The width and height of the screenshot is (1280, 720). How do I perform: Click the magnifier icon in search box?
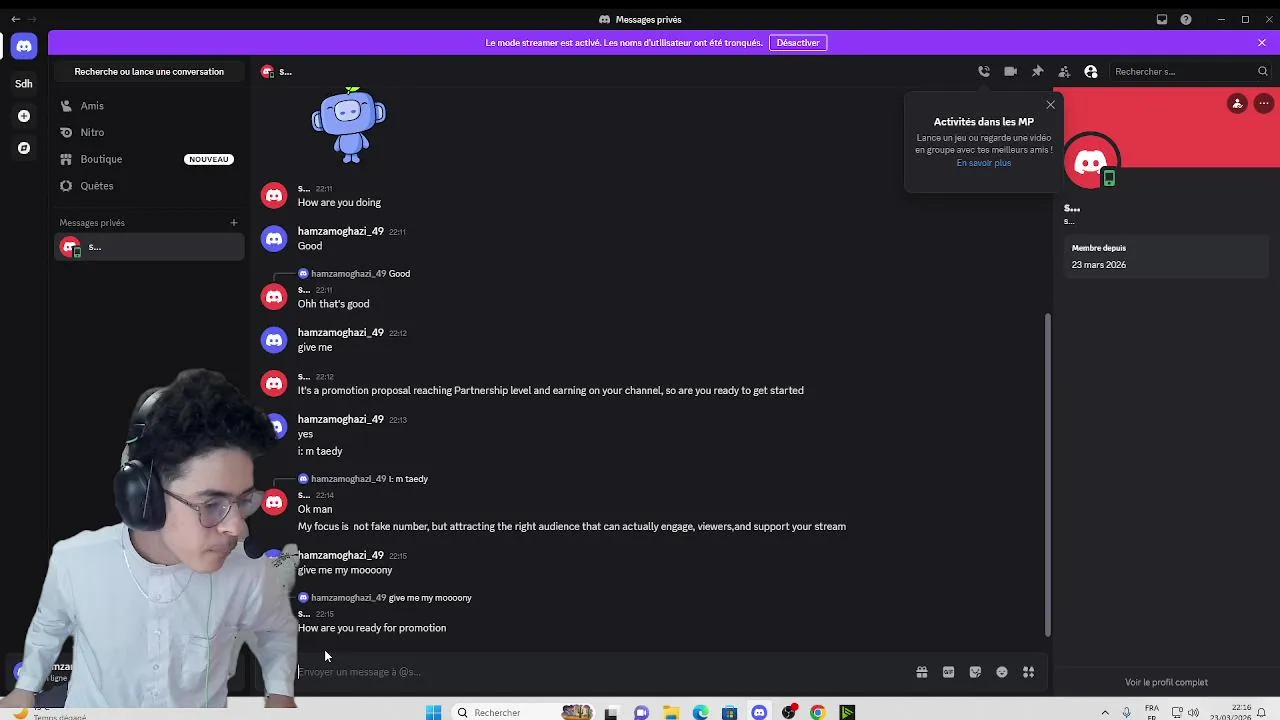pyautogui.click(x=1262, y=71)
